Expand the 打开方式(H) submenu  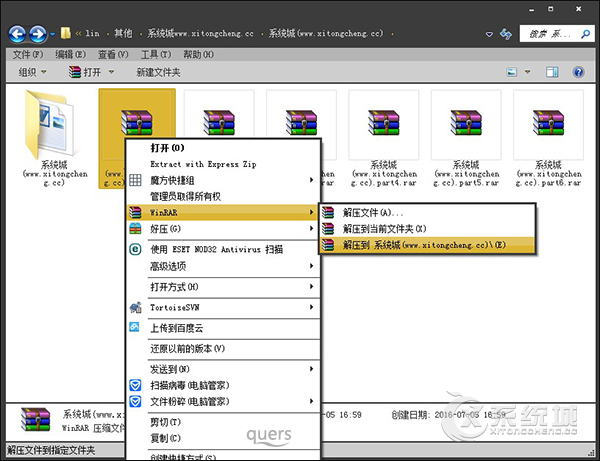pos(223,287)
